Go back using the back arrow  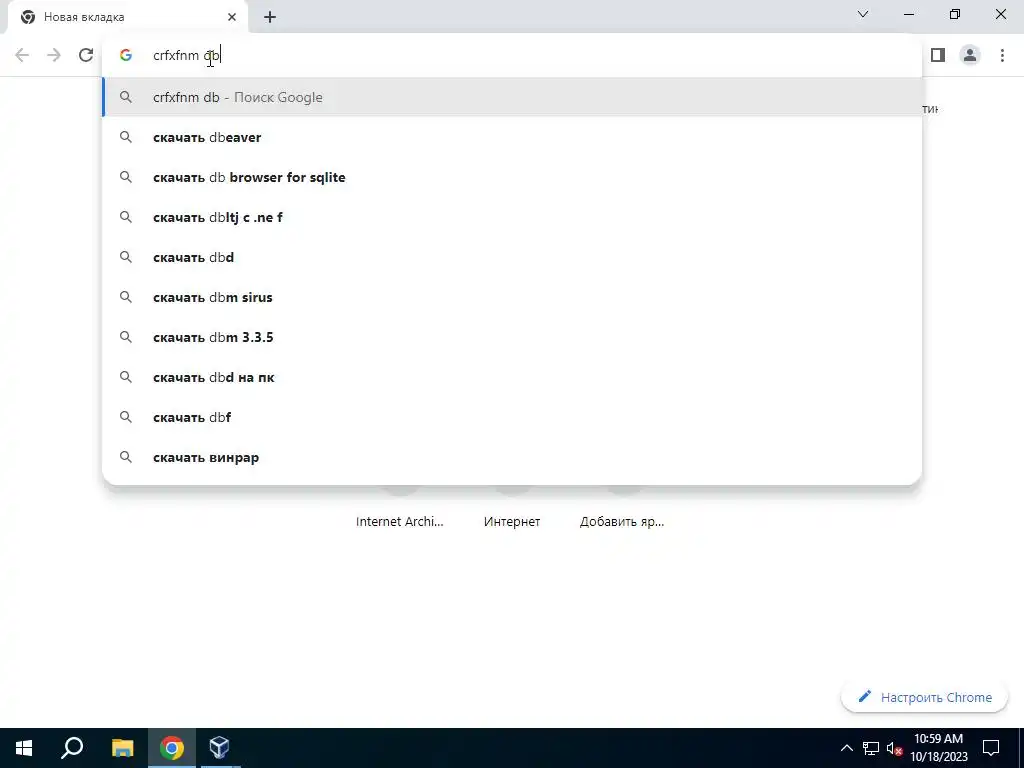click(22, 56)
